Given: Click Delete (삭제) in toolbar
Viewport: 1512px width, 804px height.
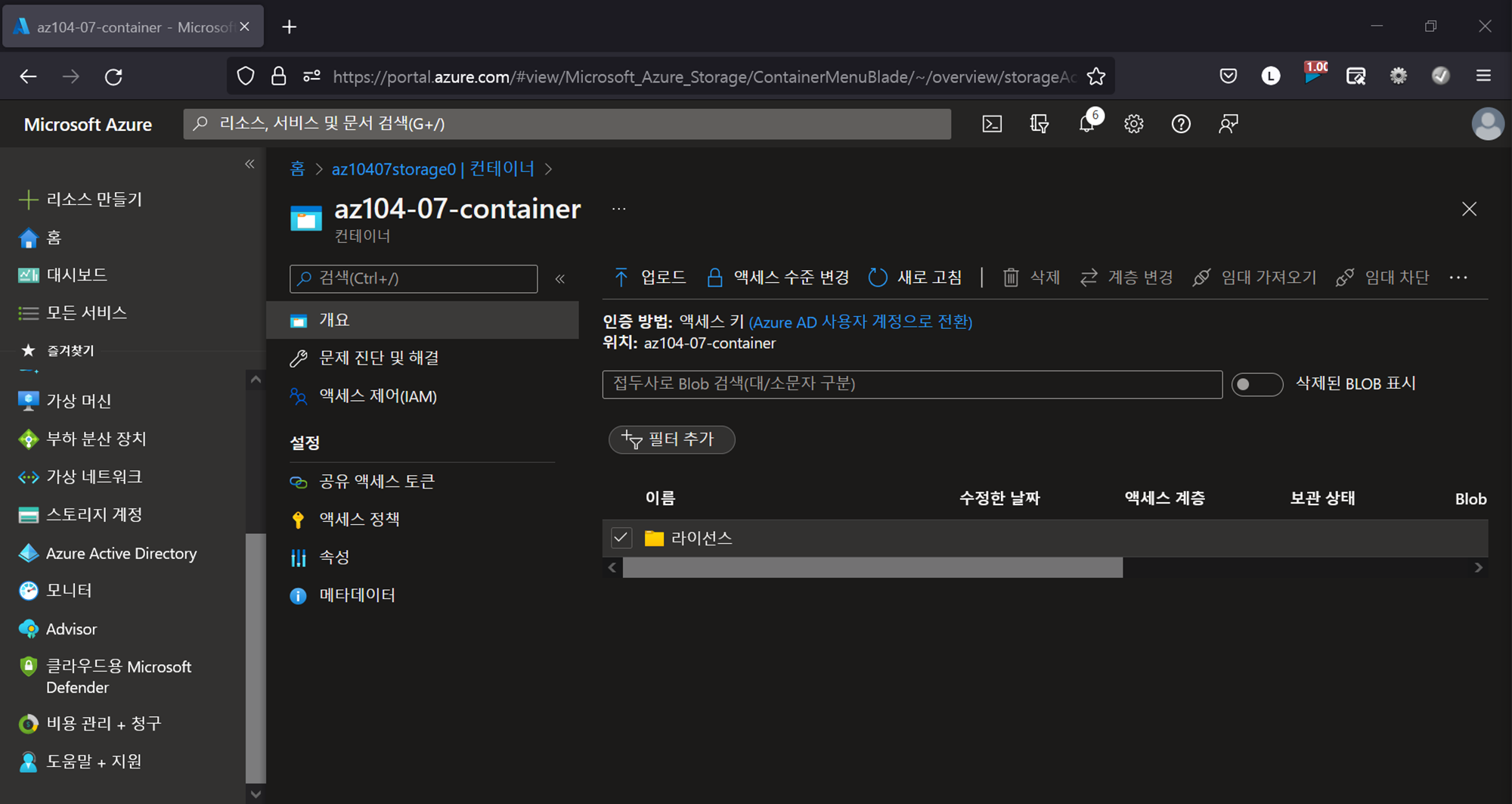Looking at the screenshot, I should click(1031, 278).
